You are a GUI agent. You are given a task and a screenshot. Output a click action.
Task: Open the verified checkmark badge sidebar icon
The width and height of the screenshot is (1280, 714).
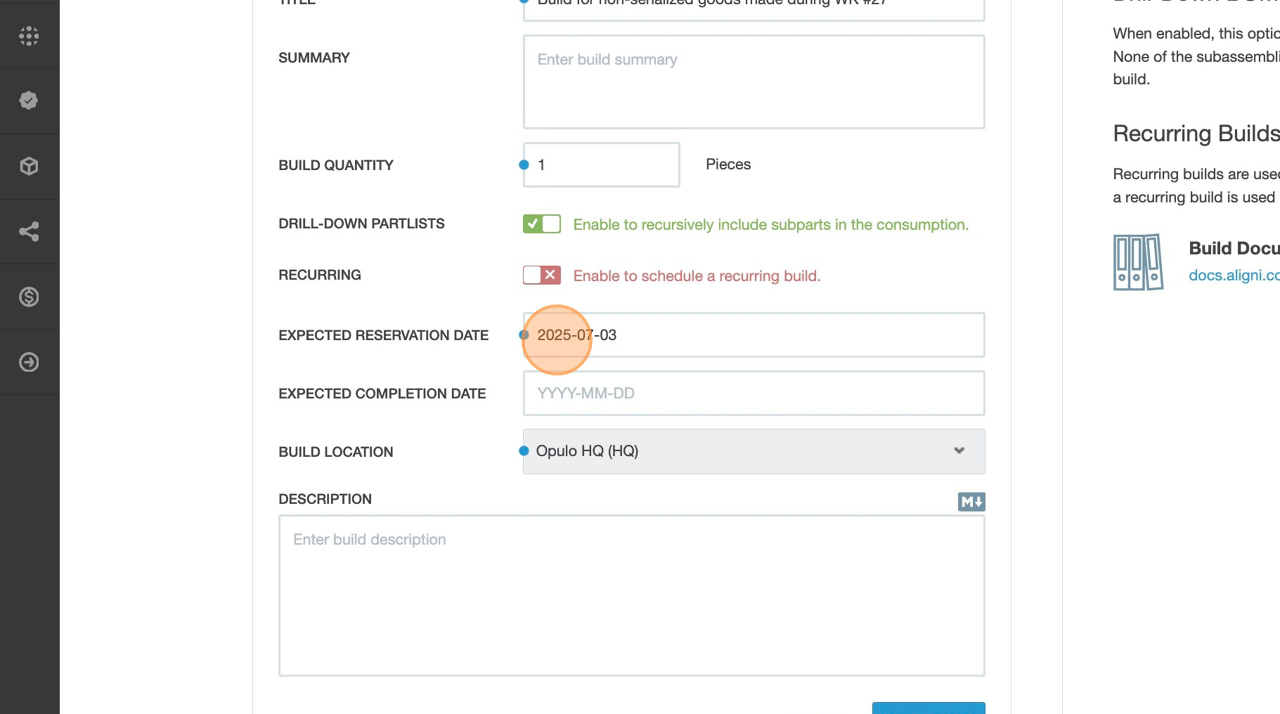coord(29,100)
